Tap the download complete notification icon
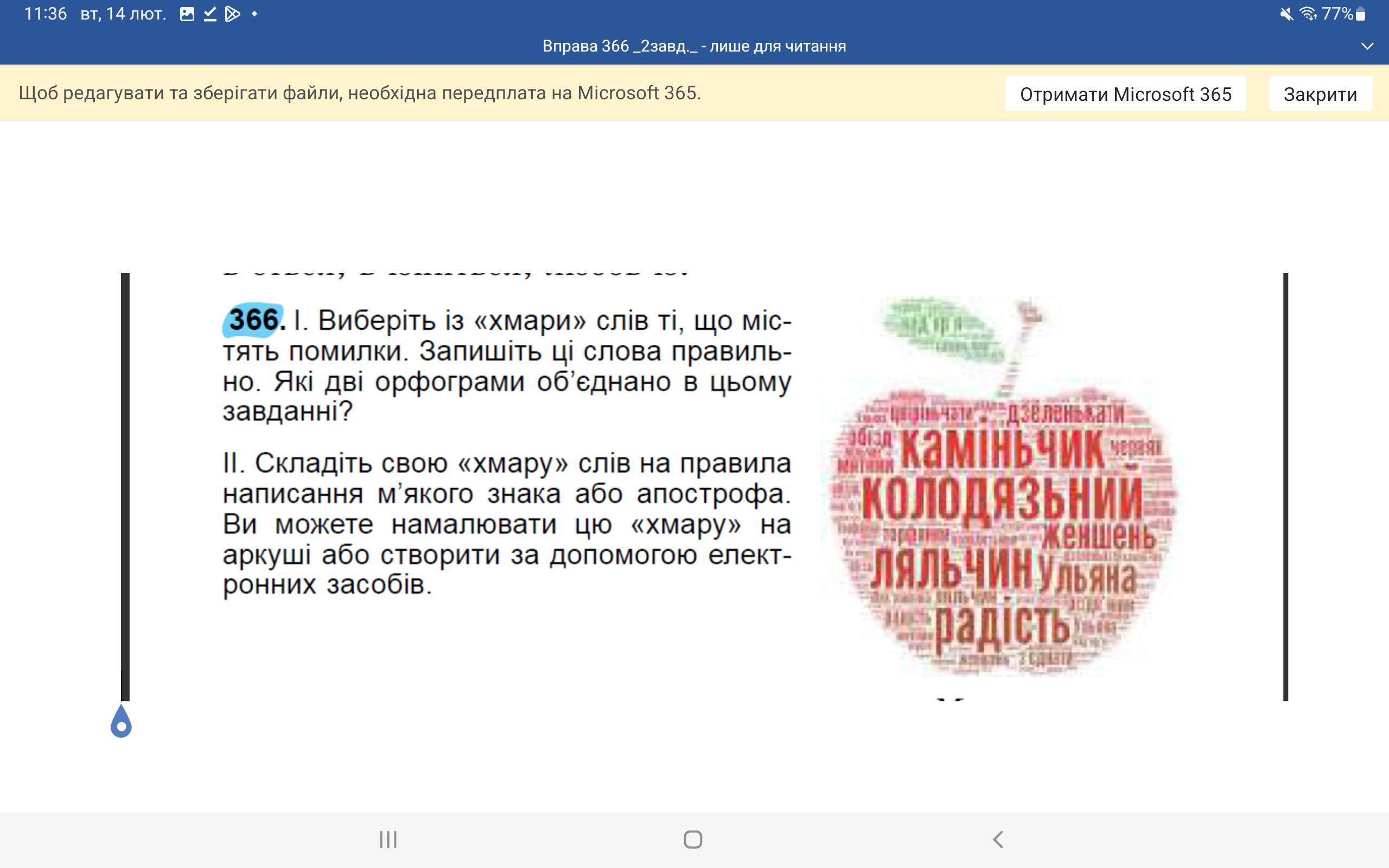 coord(209,14)
